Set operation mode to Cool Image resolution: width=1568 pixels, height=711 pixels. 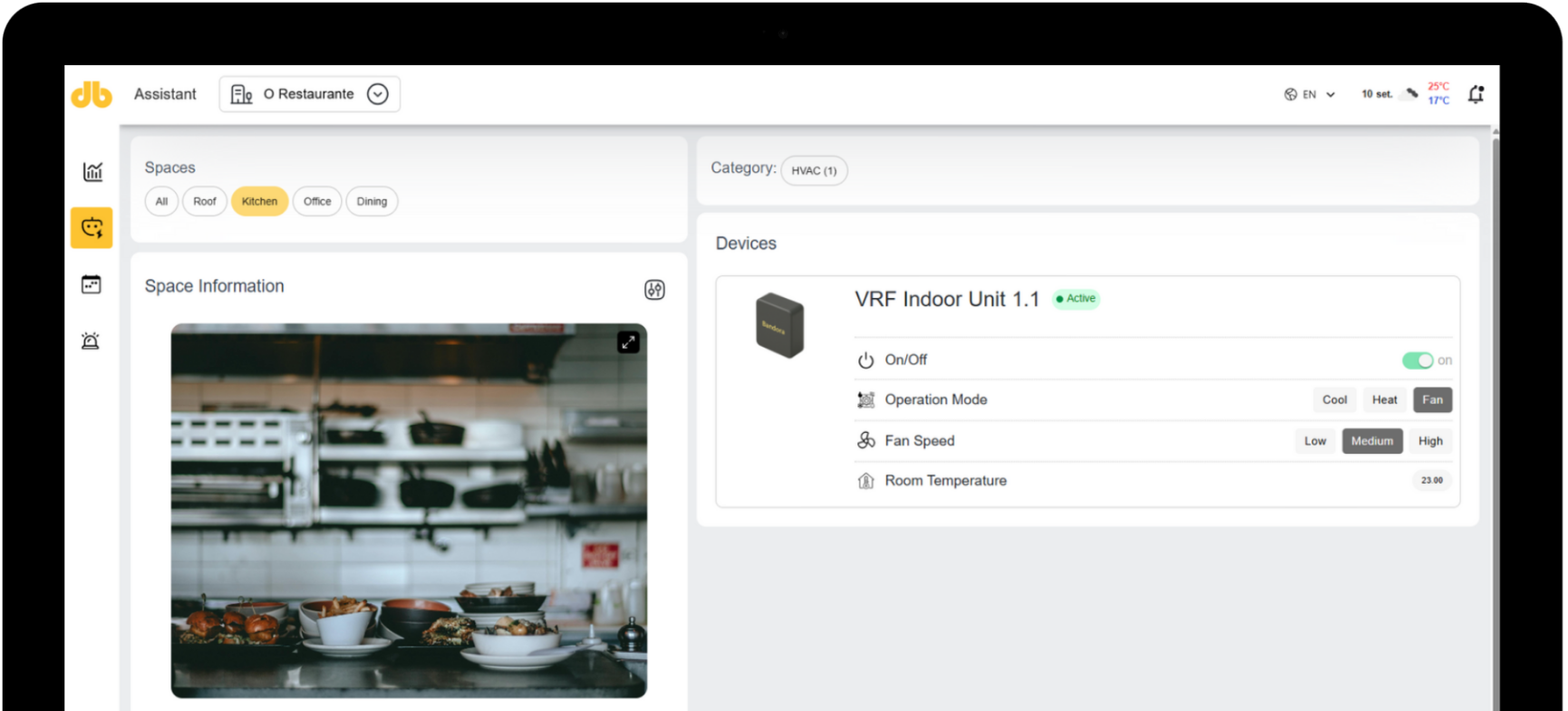pyautogui.click(x=1334, y=399)
